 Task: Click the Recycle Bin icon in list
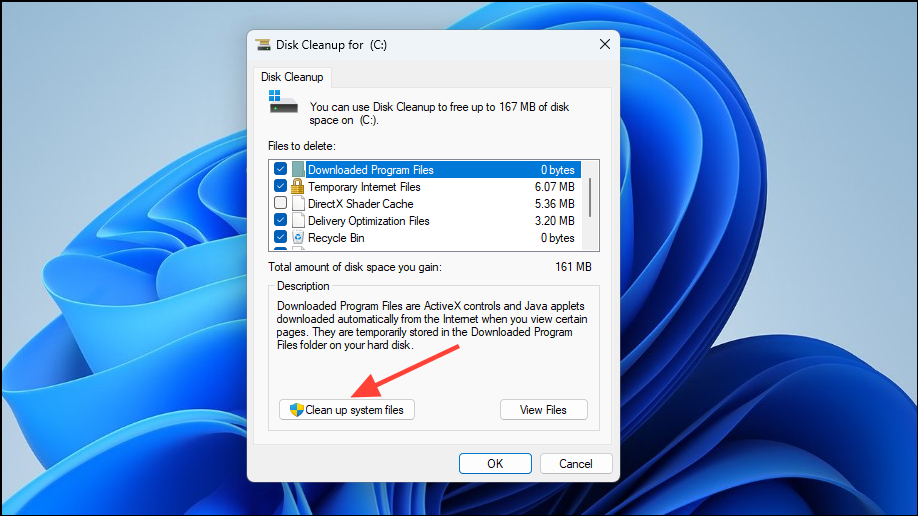(x=298, y=237)
